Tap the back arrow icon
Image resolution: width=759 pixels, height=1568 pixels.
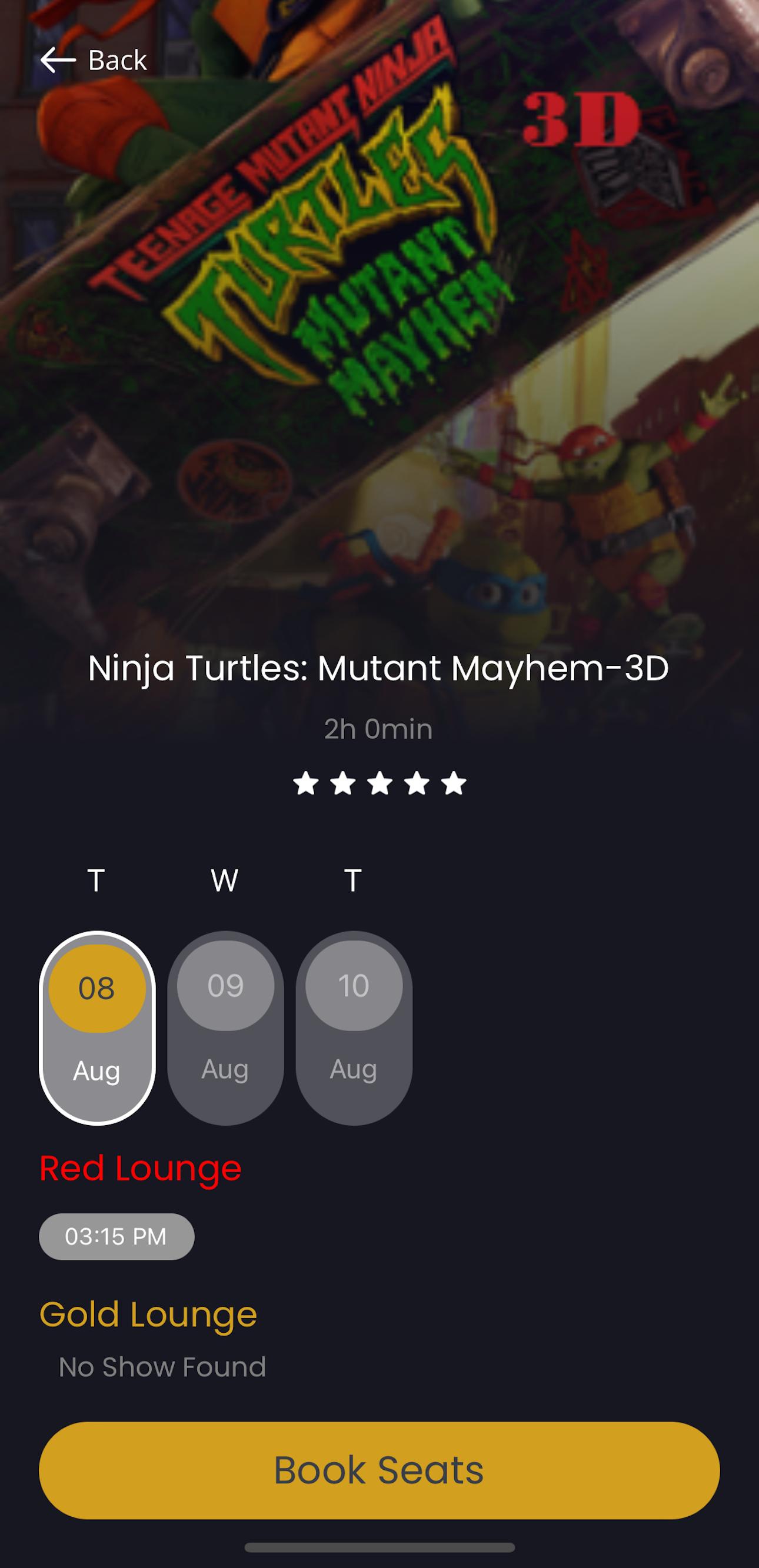[58, 59]
